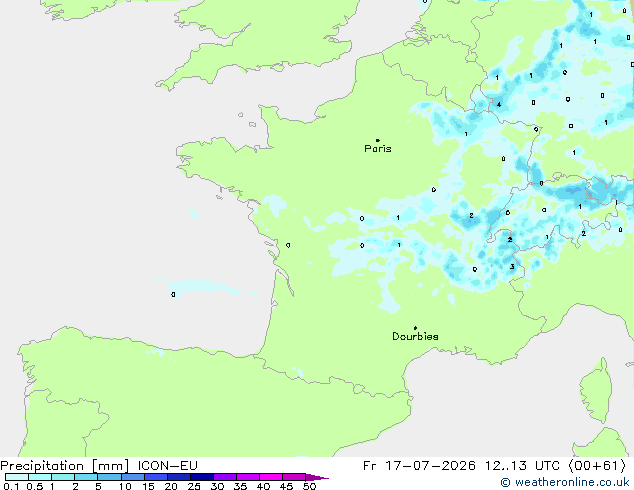
Task: Click the 0.1 legend scale label
Action: tap(11, 486)
